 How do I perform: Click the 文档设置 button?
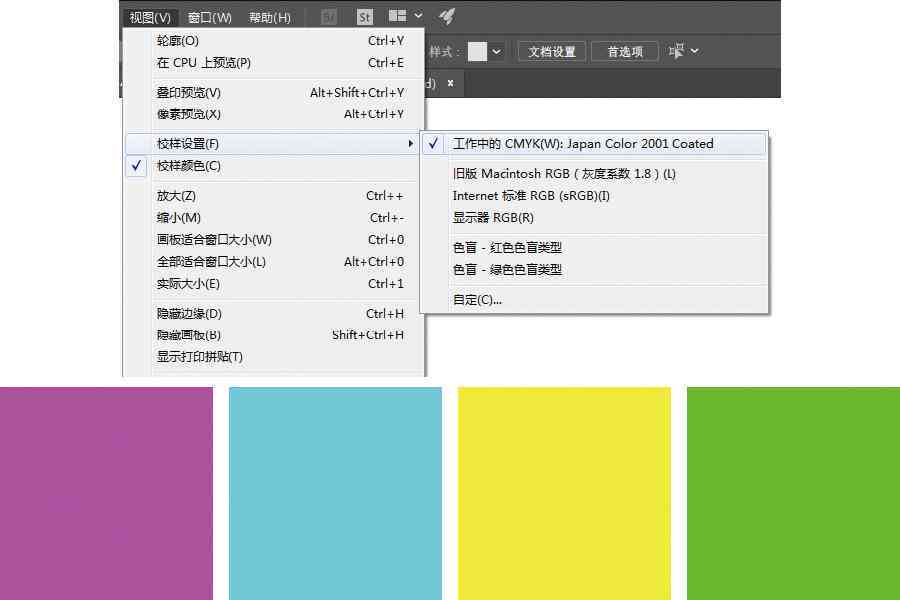[552, 52]
